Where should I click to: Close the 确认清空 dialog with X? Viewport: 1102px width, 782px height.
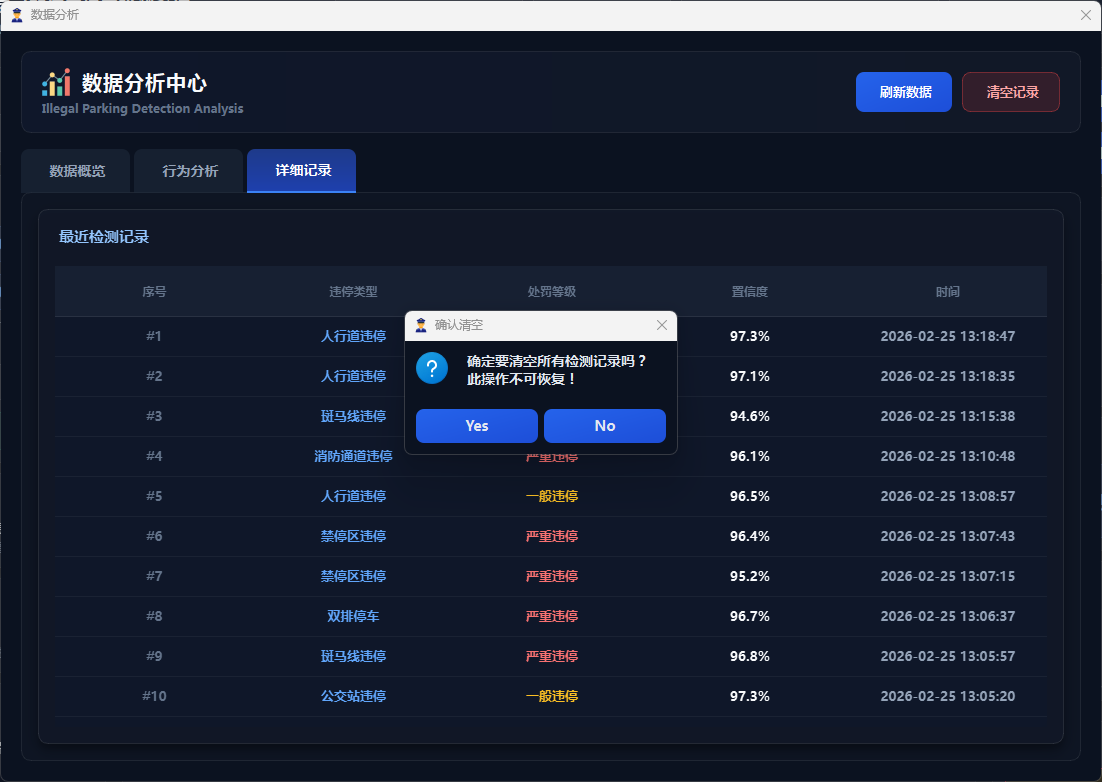pos(661,325)
